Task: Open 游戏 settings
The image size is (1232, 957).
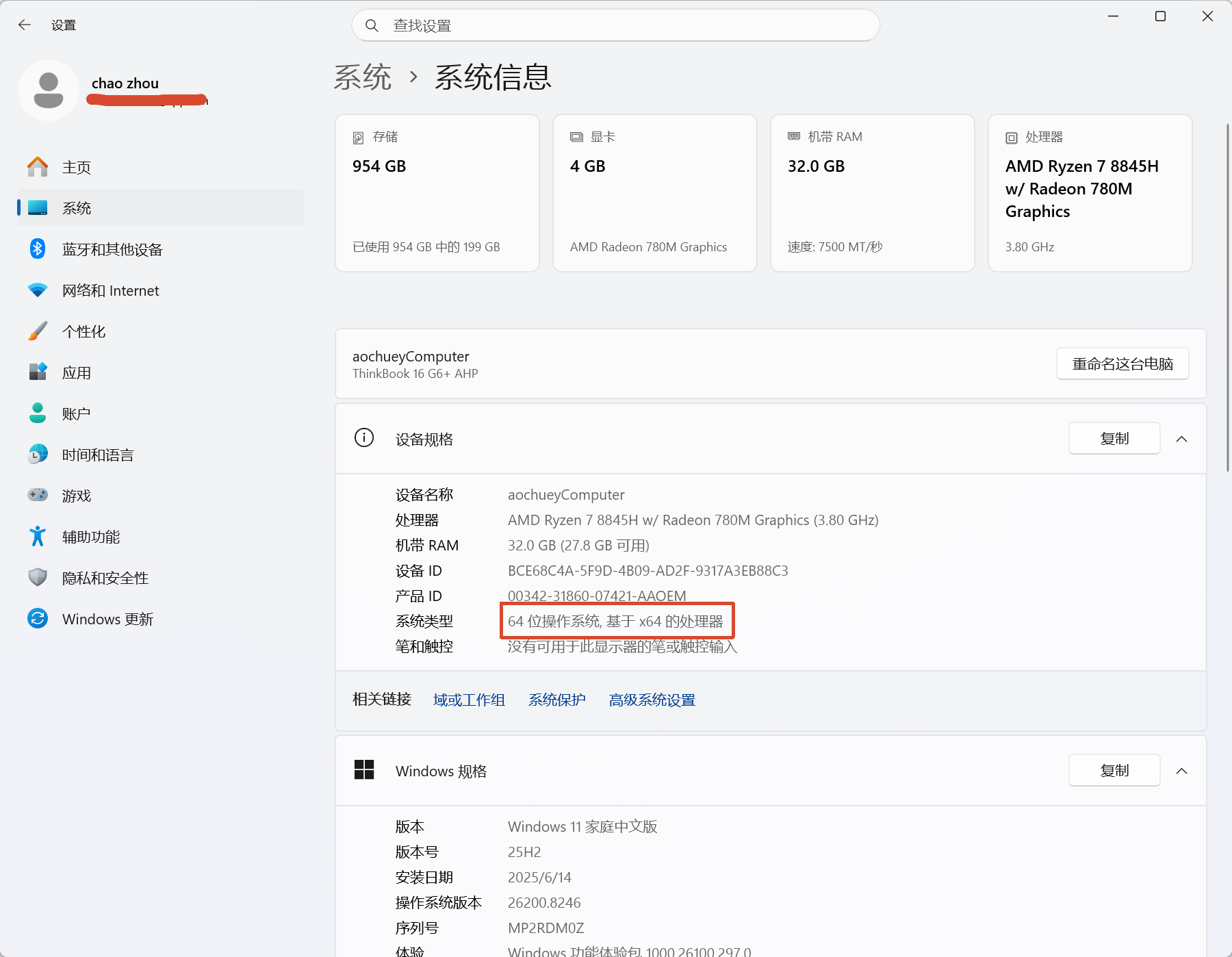Action: tap(160, 496)
